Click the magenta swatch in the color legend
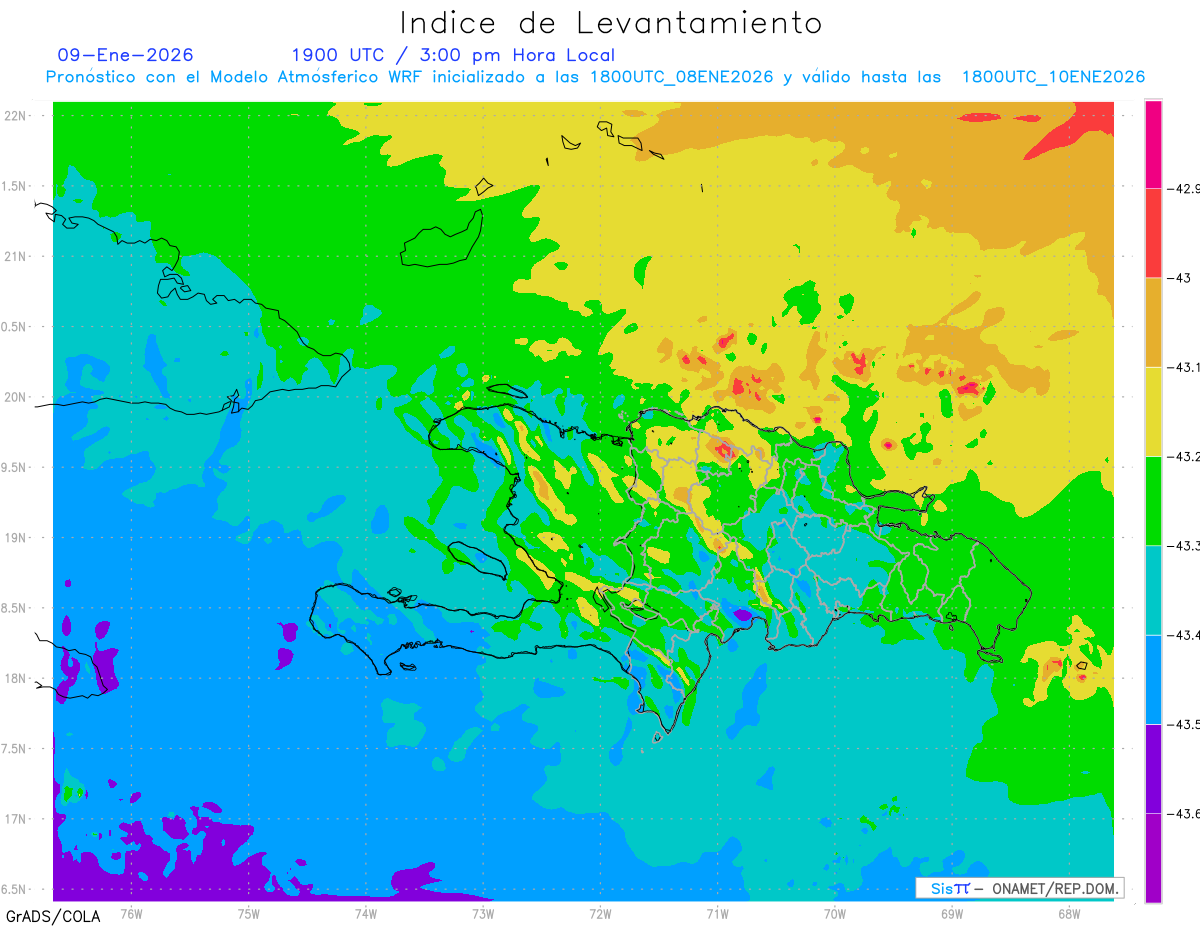 1153,144
